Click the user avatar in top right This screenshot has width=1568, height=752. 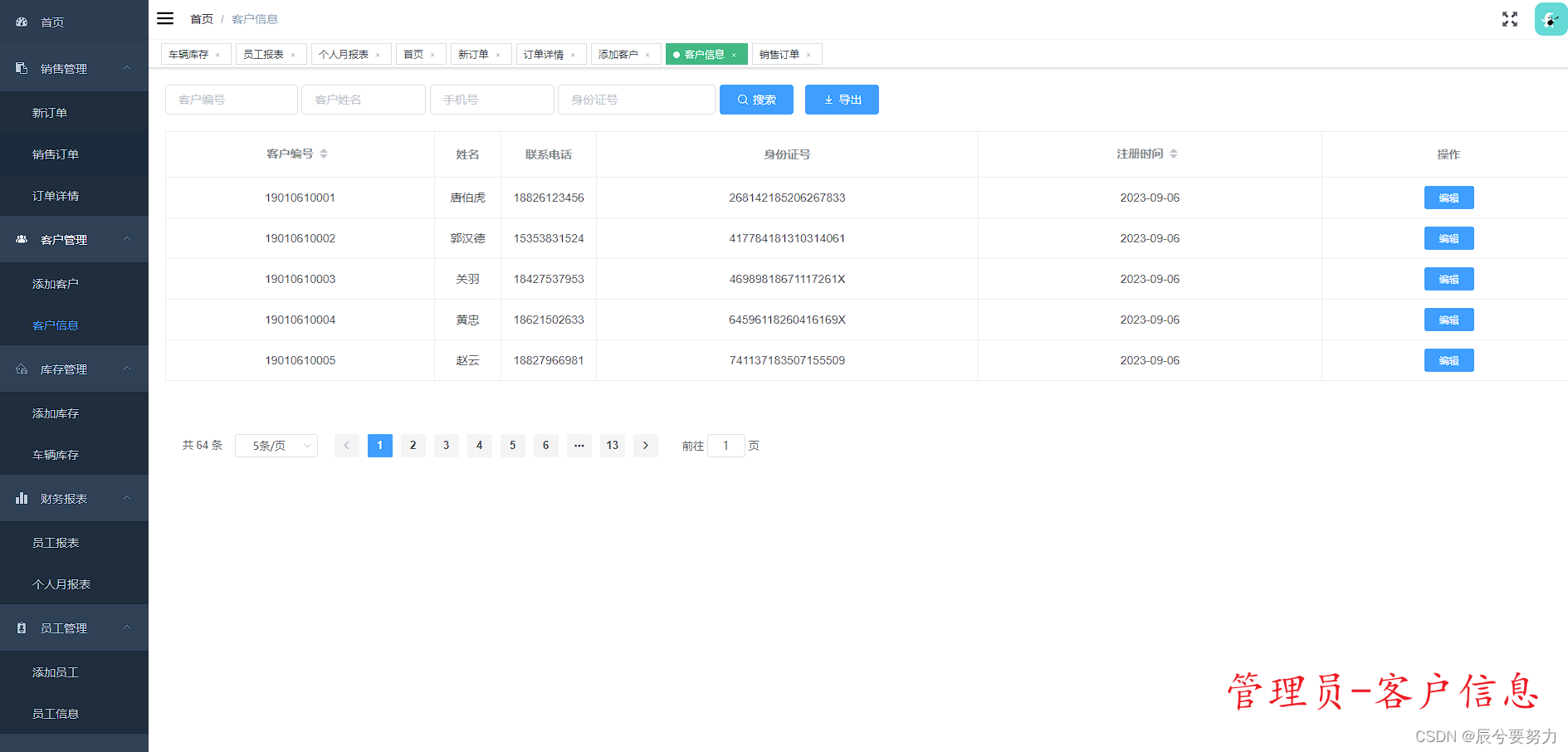(x=1551, y=18)
